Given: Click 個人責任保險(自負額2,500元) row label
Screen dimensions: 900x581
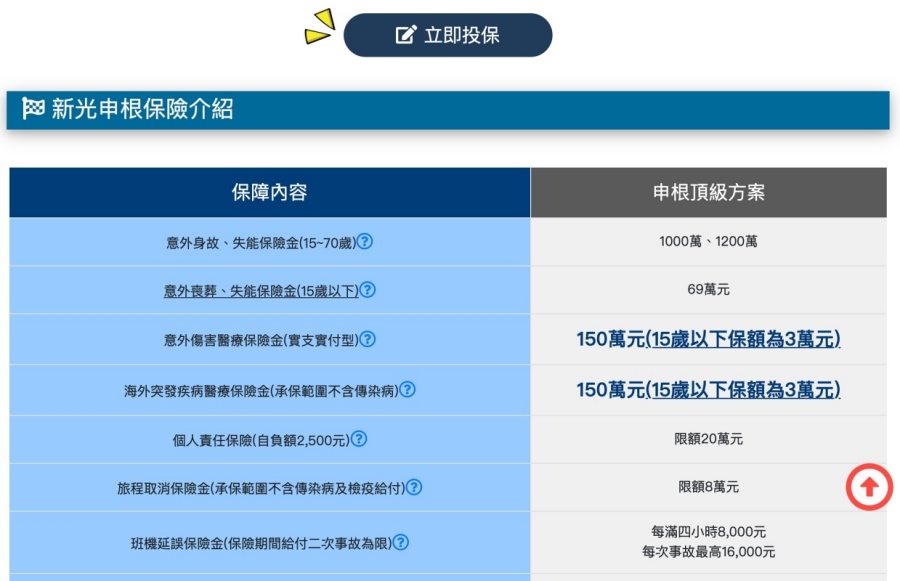Looking at the screenshot, I should pyautogui.click(x=261, y=440).
